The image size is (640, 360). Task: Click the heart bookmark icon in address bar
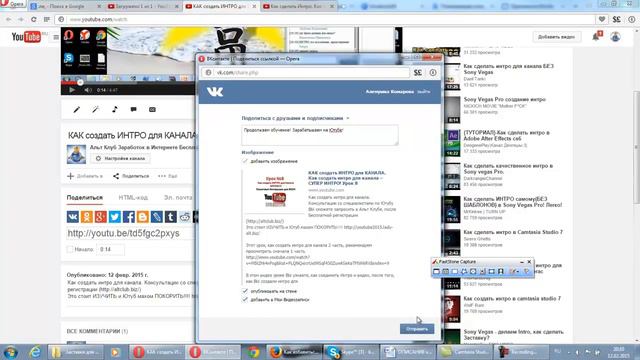(602, 19)
